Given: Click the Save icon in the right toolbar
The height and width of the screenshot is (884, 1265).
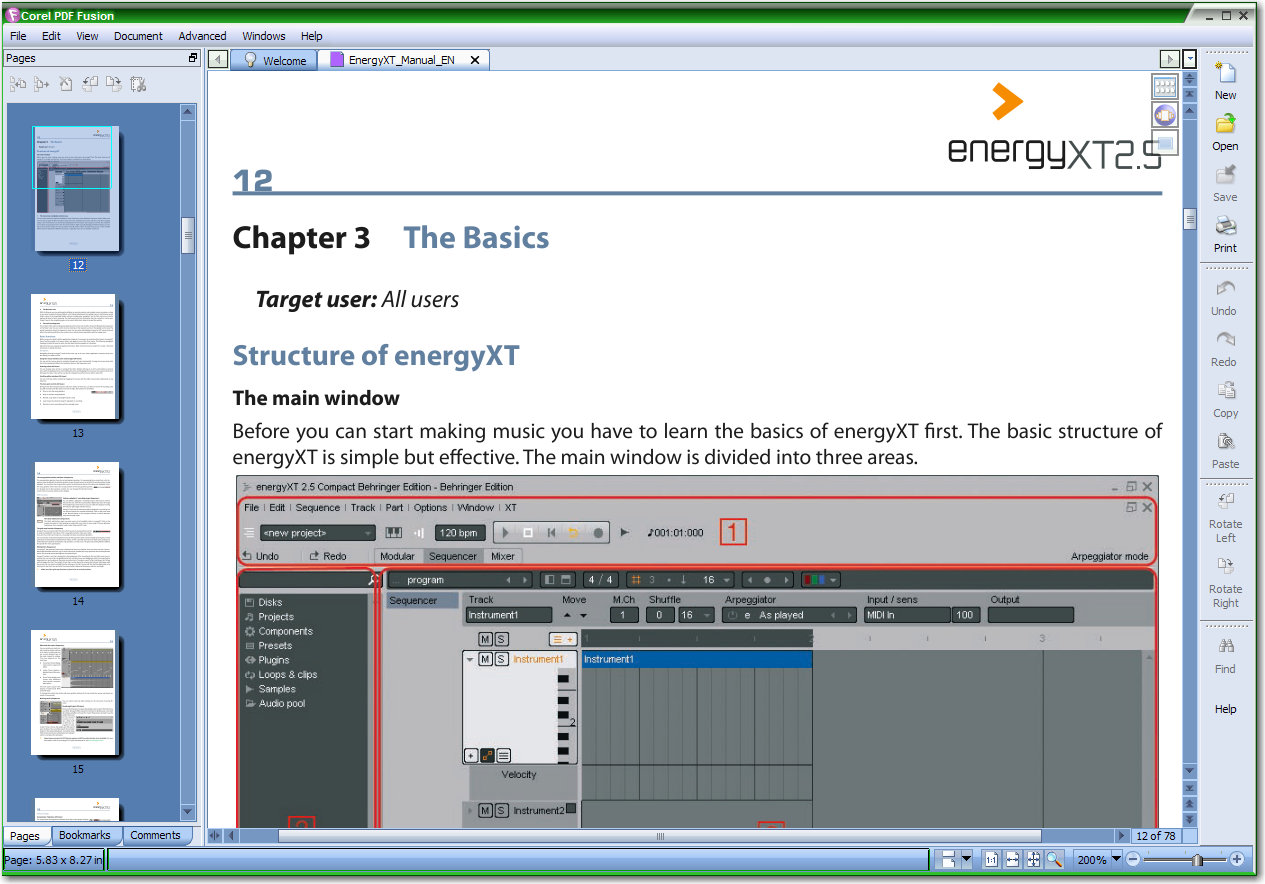Looking at the screenshot, I should coord(1225,175).
